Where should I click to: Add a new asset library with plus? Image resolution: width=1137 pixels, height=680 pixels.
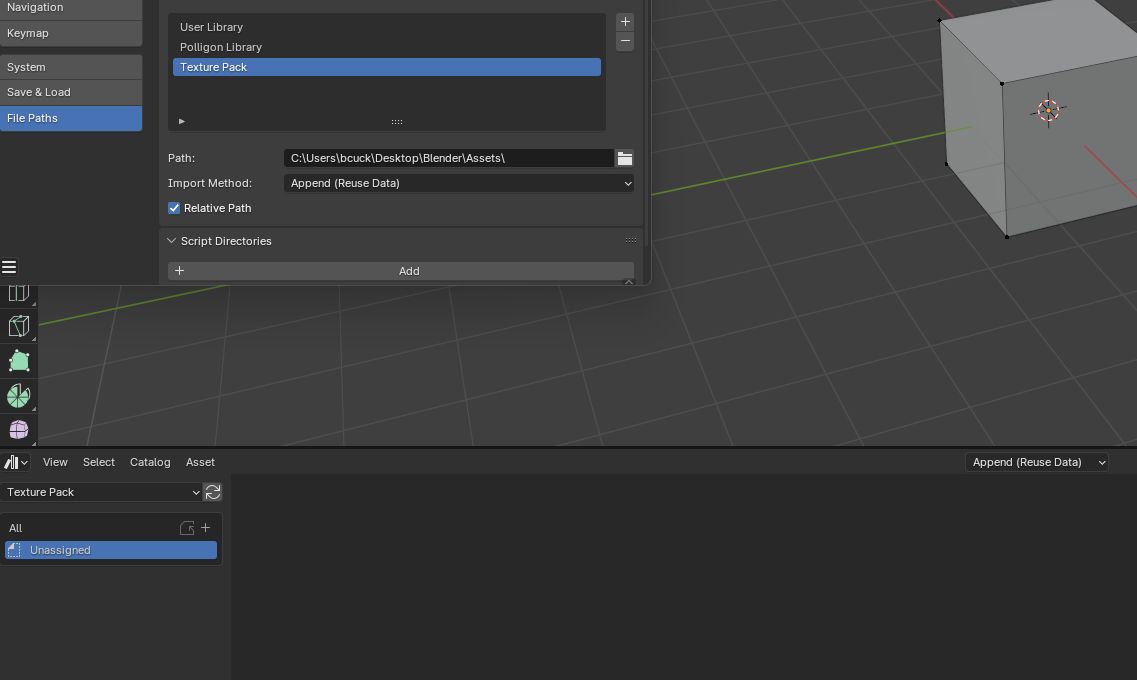pos(625,22)
